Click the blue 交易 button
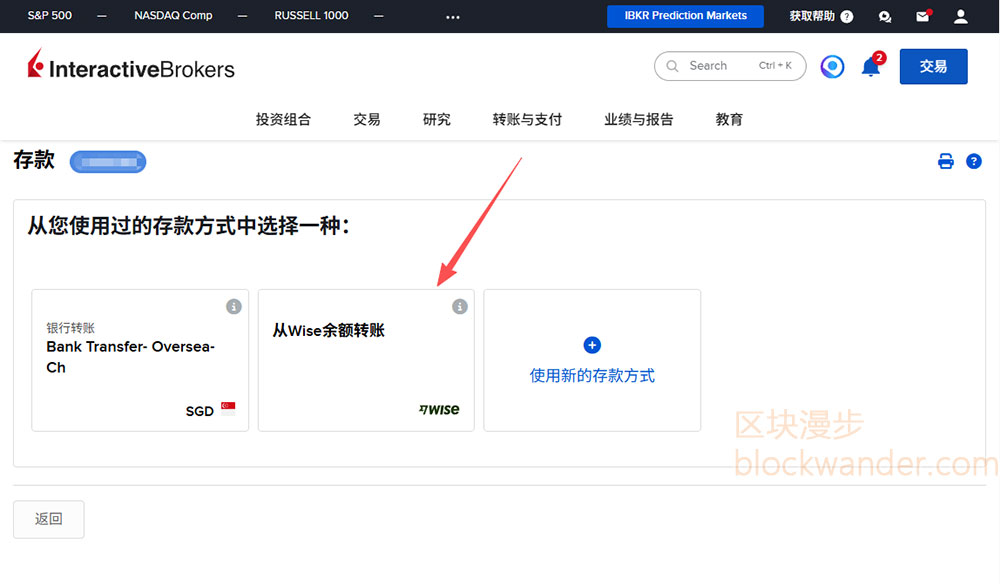The width and height of the screenshot is (1000, 584). tap(934, 66)
